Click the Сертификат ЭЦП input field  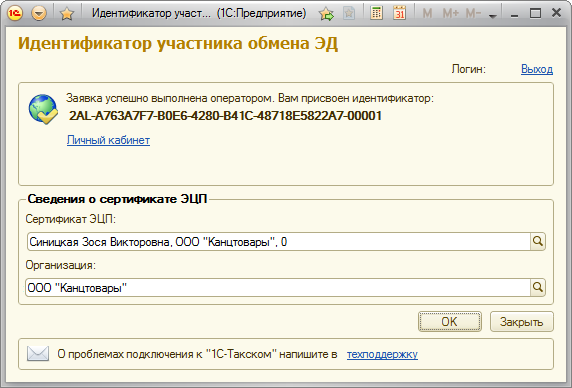tap(279, 241)
